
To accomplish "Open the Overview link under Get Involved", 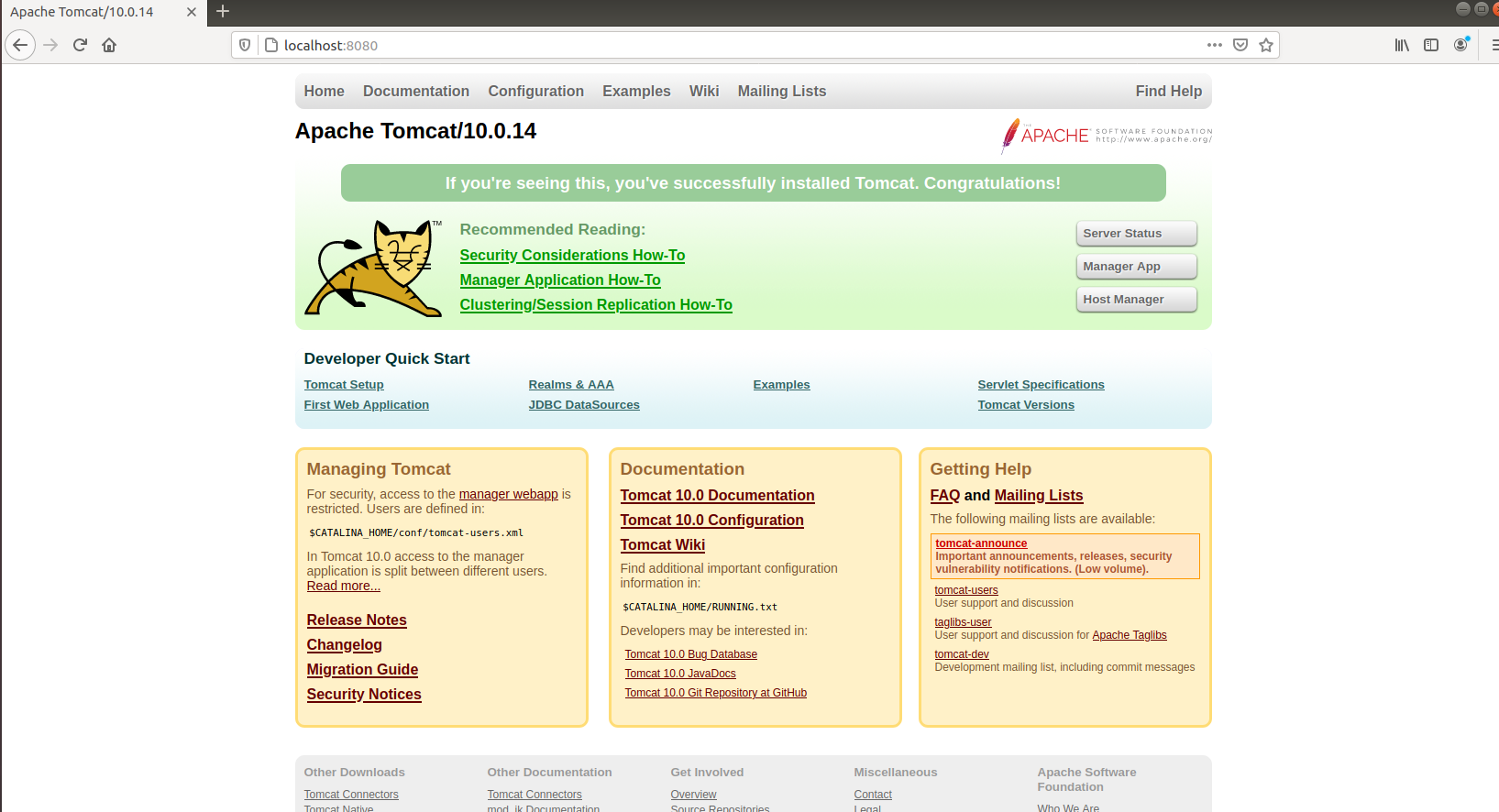I will click(x=694, y=795).
